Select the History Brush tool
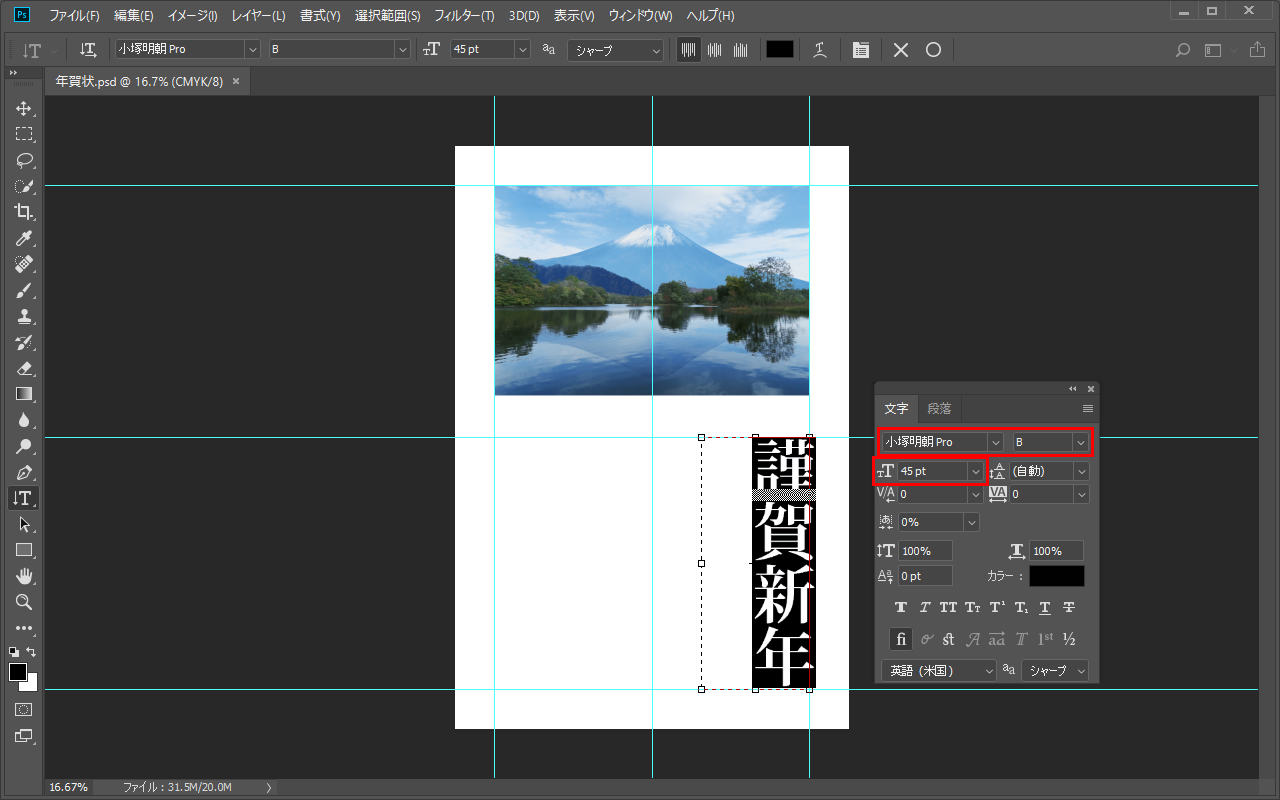The image size is (1280, 800). pos(24,342)
